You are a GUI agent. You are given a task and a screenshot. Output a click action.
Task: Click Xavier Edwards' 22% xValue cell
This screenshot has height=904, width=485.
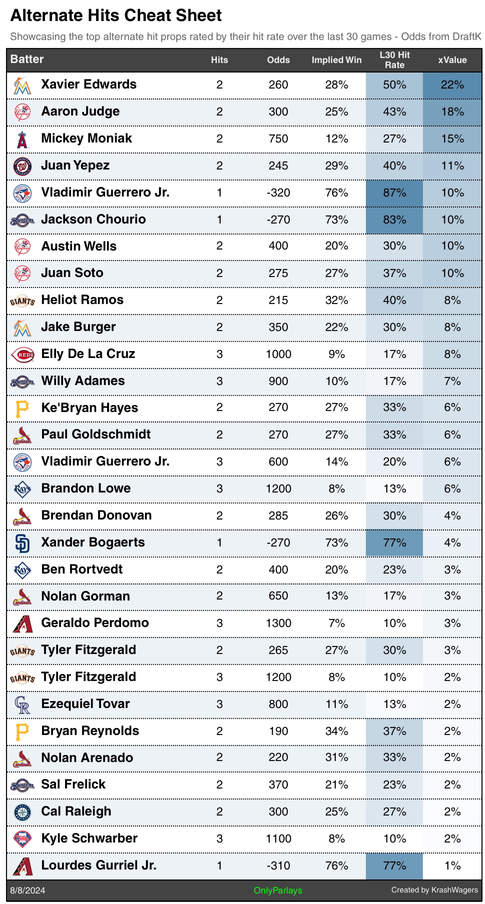452,85
